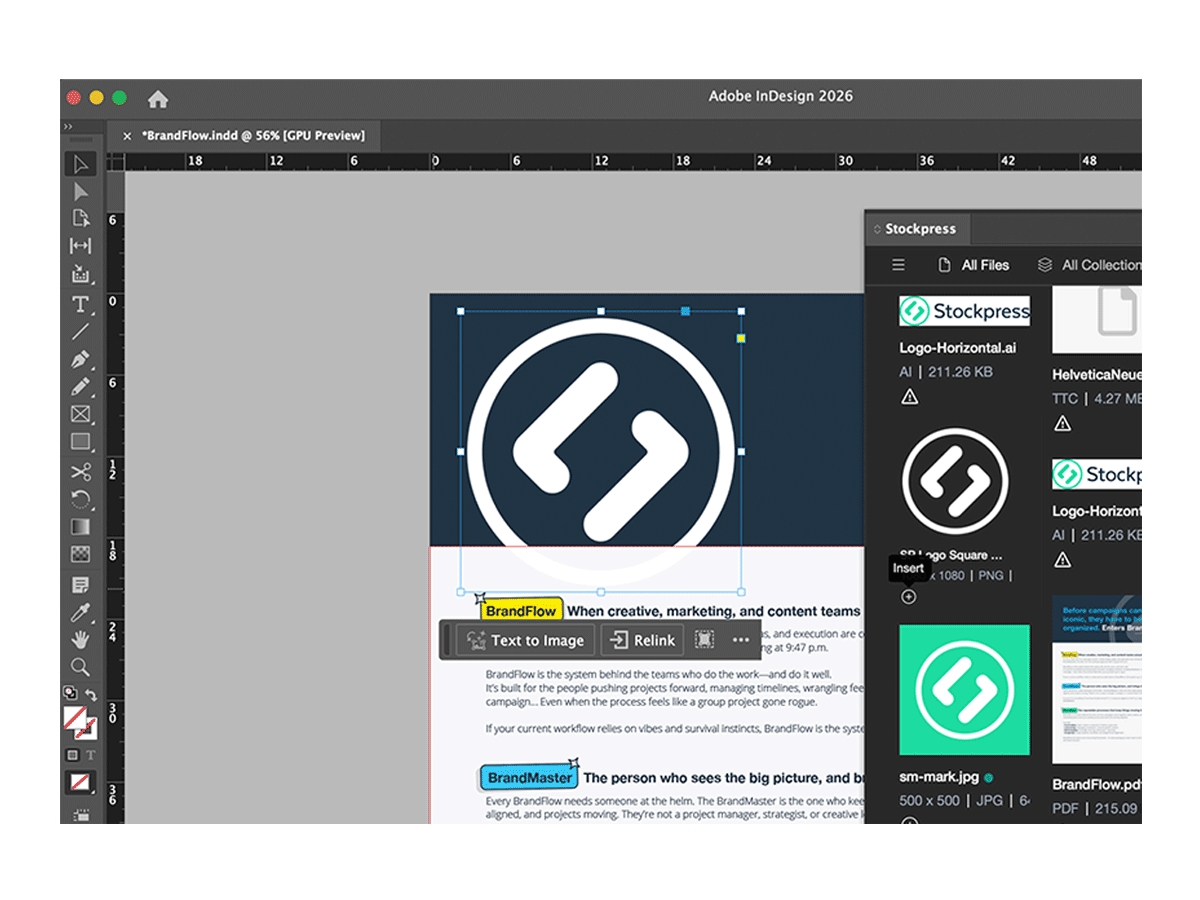1200x900 pixels.
Task: Close the BrandFlow.indd document tab
Action: point(127,136)
